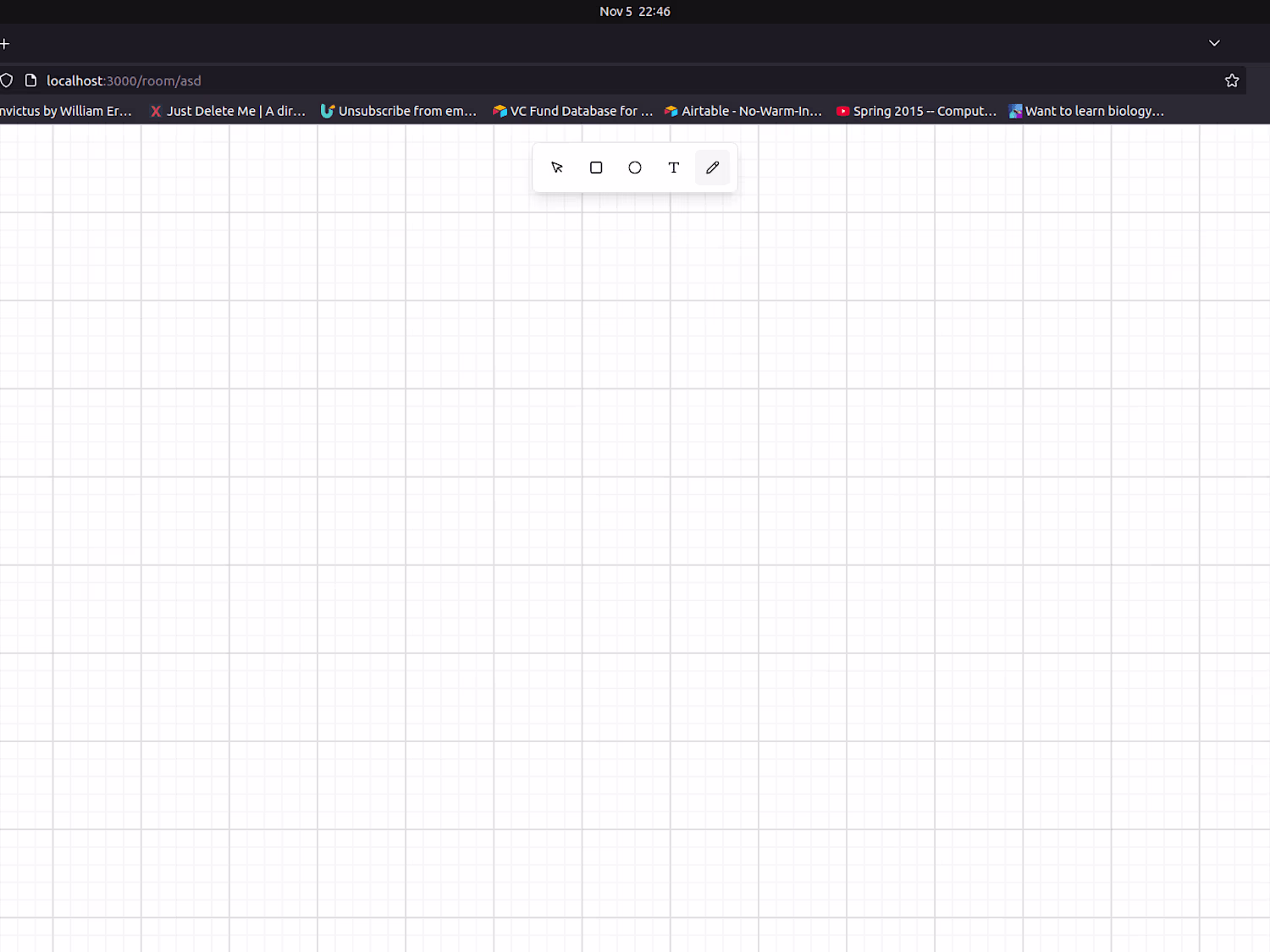This screenshot has width=1270, height=952.
Task: Open the Spring 2015 Comput... bookmark
Action: (x=917, y=111)
